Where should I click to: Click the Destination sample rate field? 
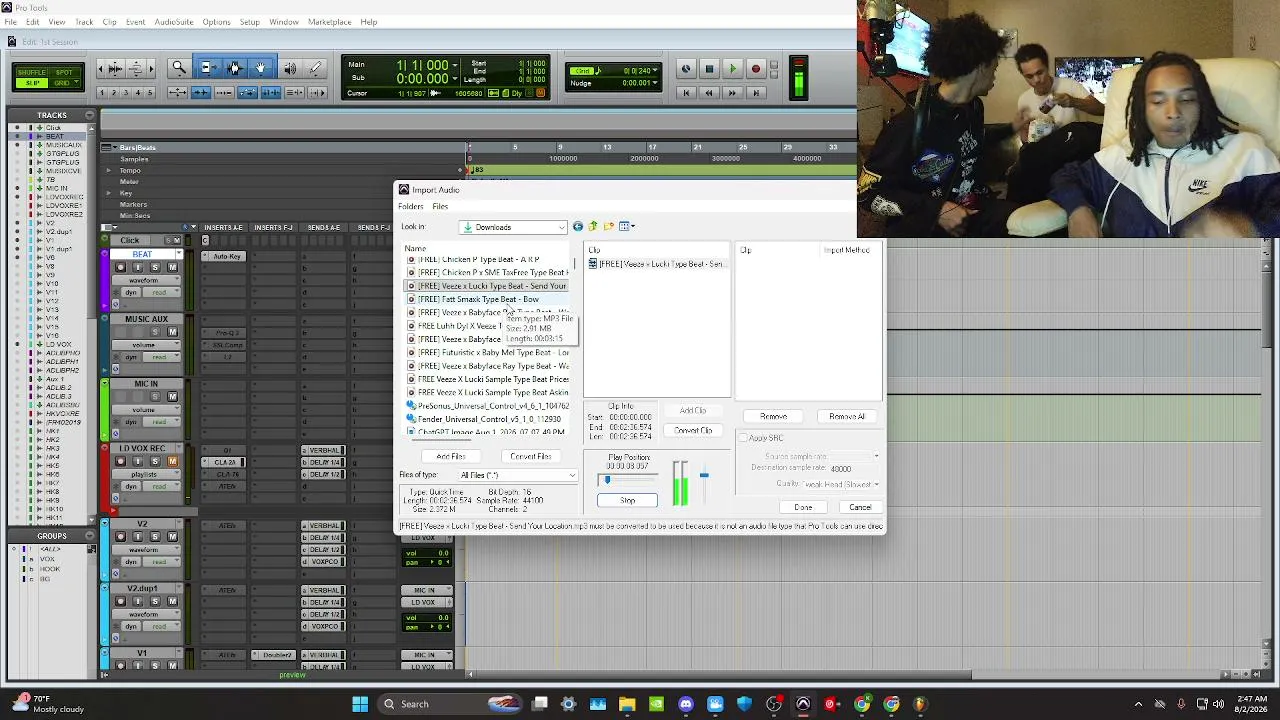(x=856, y=469)
